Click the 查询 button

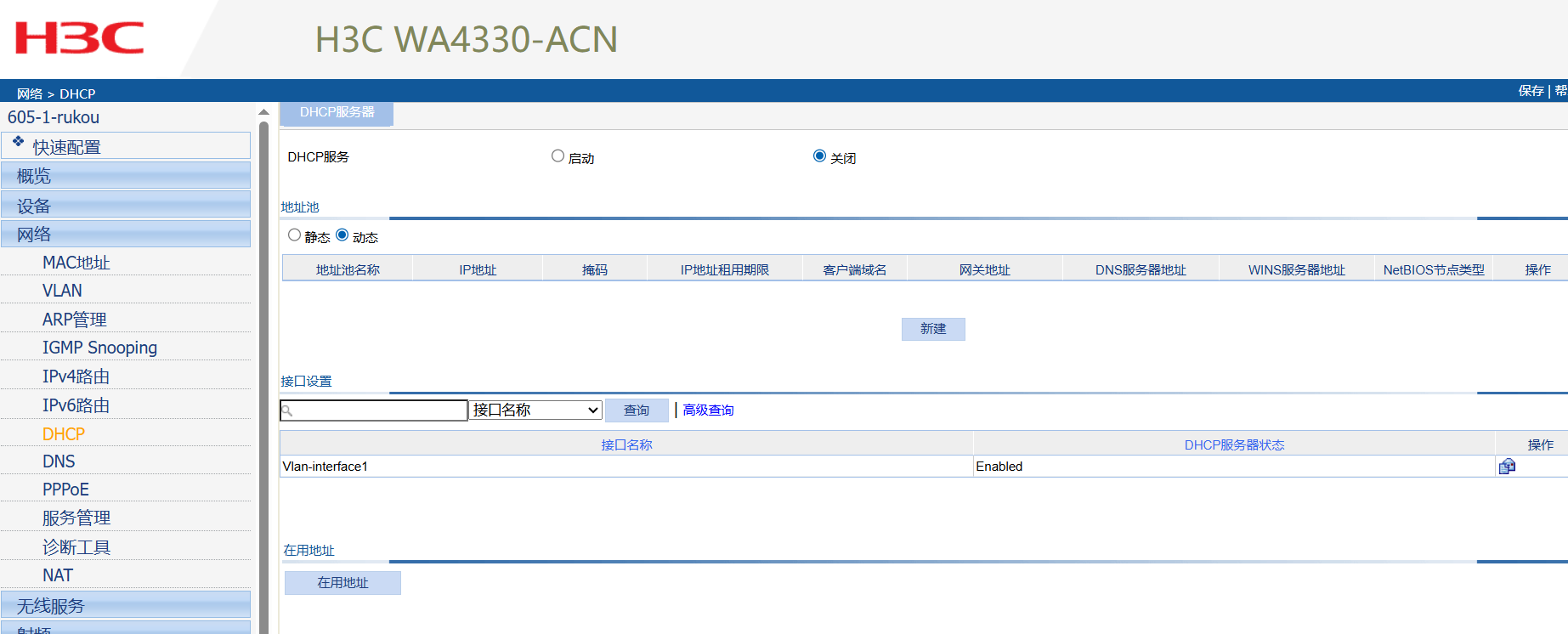click(x=637, y=410)
